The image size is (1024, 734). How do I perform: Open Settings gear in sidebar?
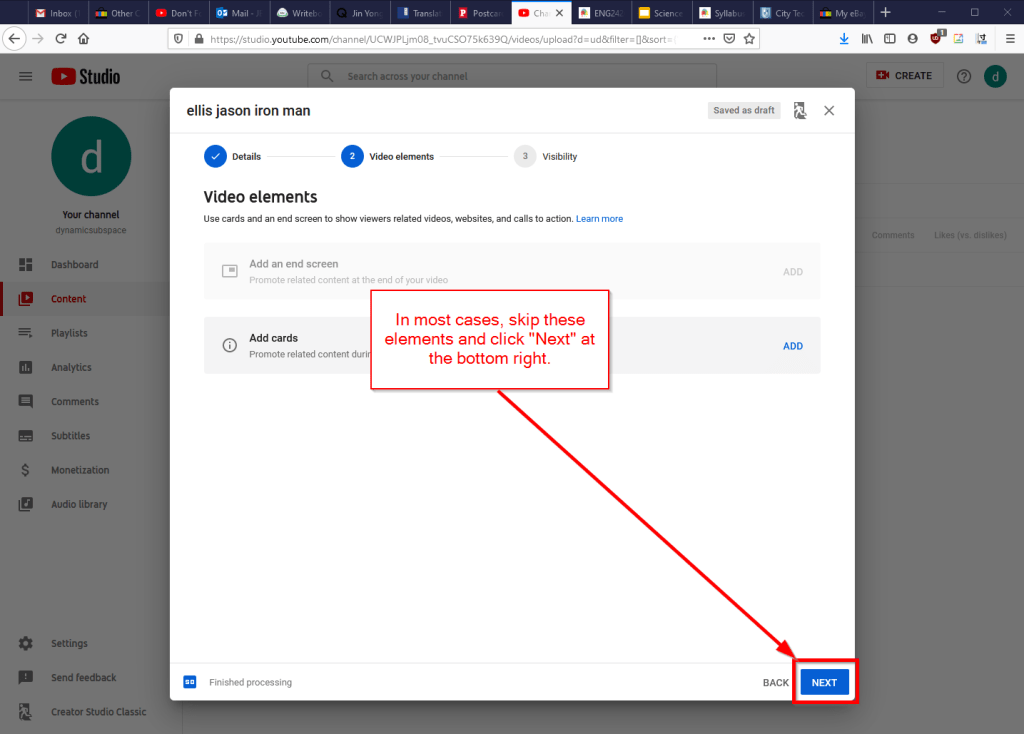click(x=28, y=644)
